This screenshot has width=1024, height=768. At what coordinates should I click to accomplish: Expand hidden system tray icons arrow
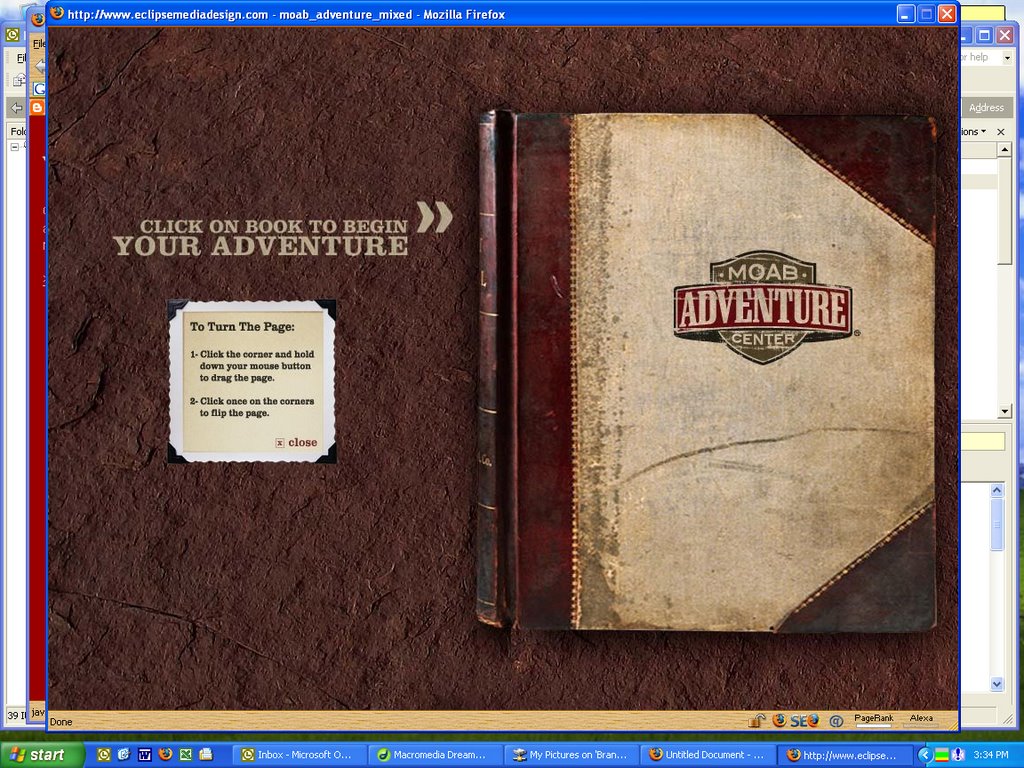pyautogui.click(x=924, y=755)
